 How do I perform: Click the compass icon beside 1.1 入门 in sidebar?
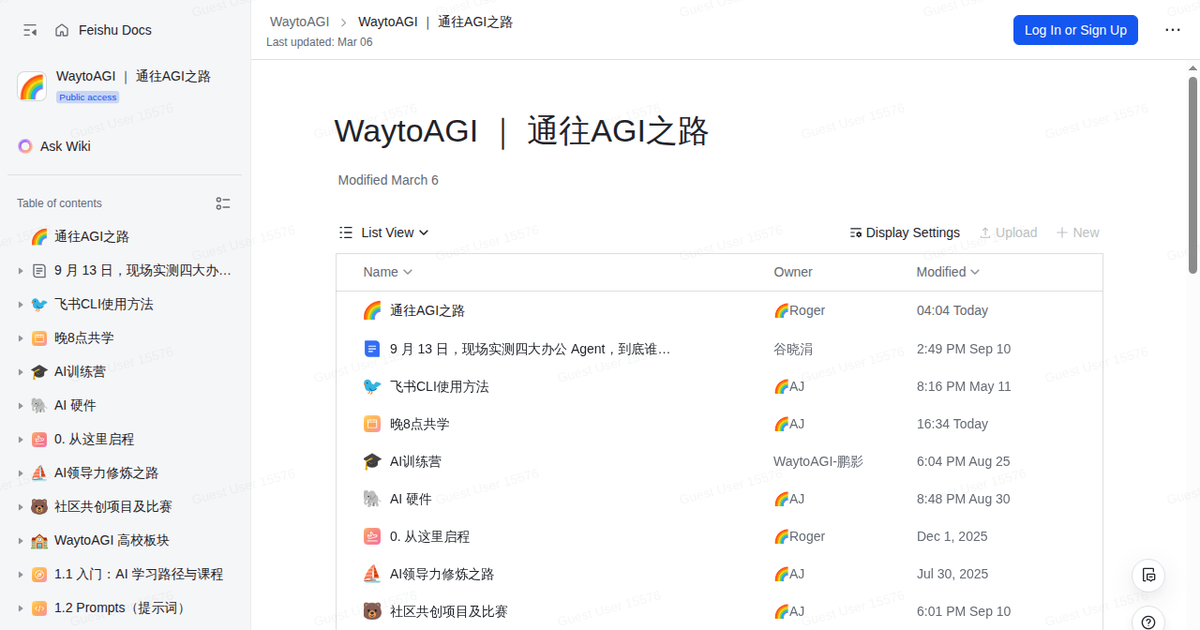click(39, 574)
